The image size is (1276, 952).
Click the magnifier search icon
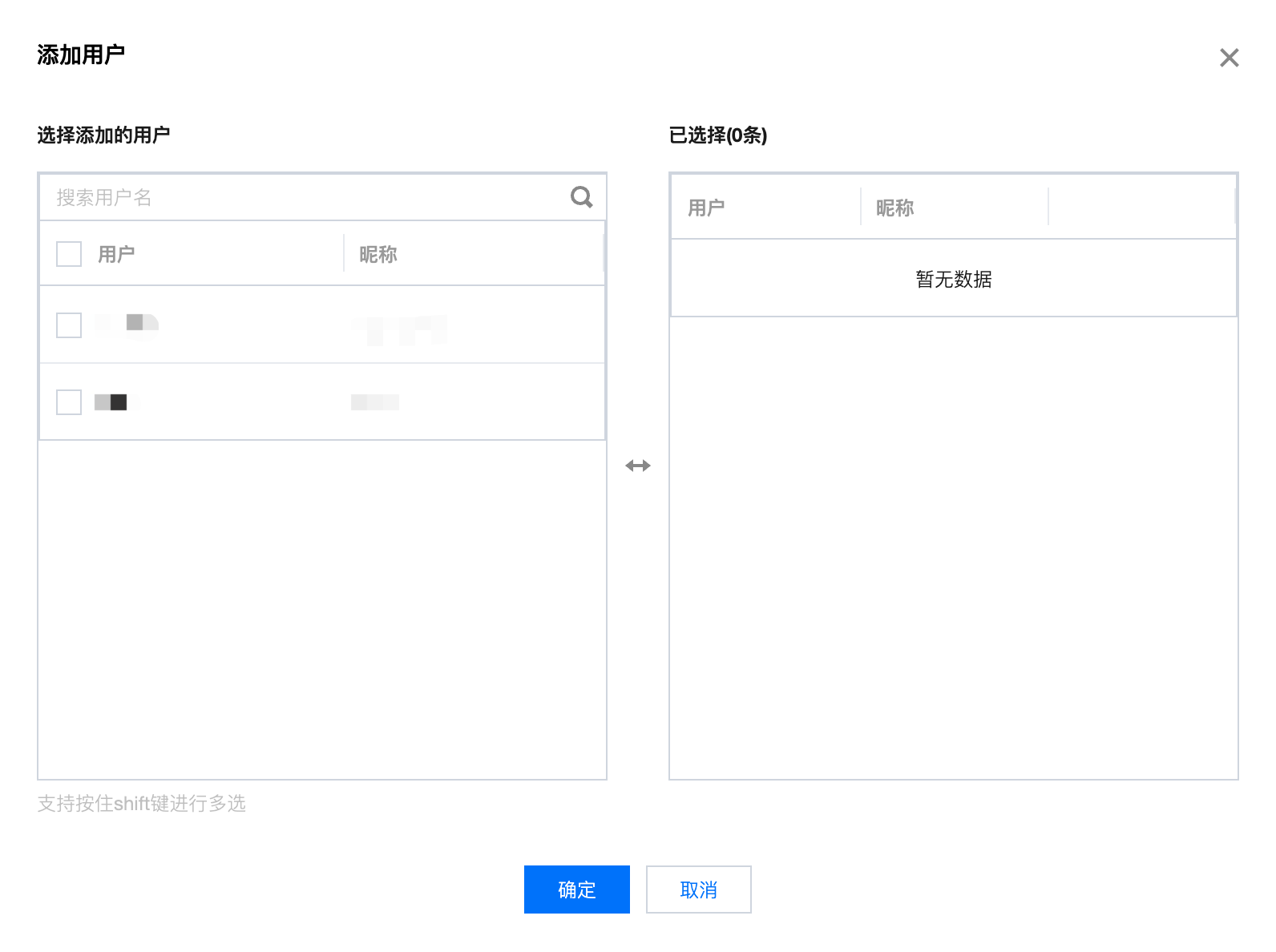[x=581, y=197]
